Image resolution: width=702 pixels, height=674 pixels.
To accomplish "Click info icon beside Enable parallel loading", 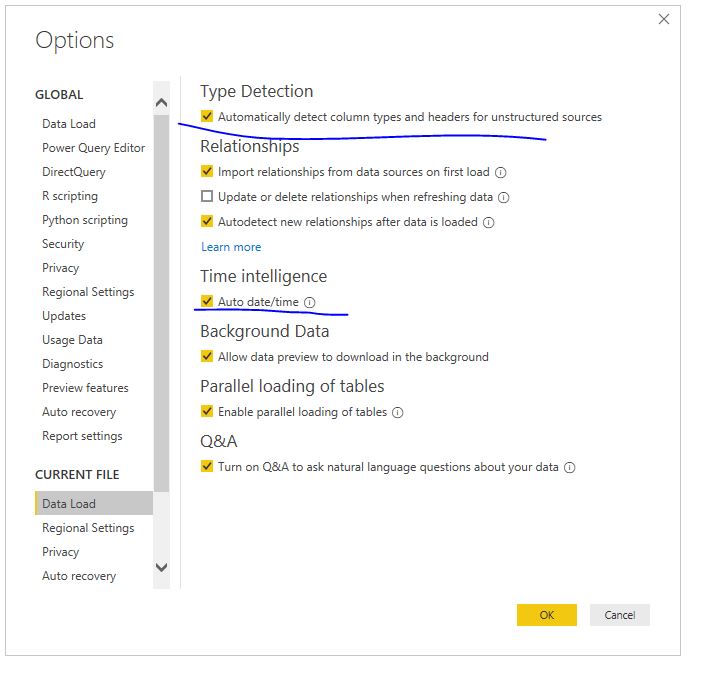I will [x=398, y=412].
